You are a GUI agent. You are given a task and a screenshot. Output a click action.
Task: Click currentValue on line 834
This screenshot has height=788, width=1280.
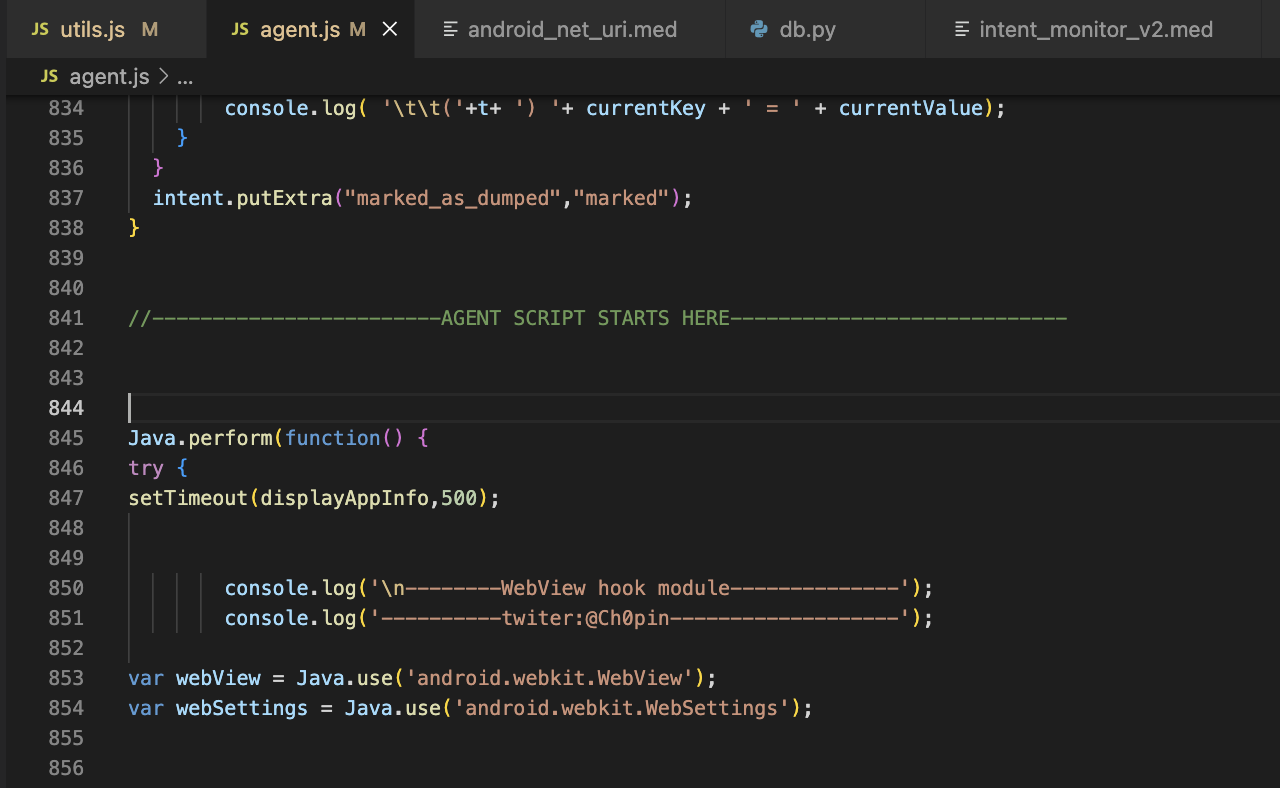[x=911, y=108]
